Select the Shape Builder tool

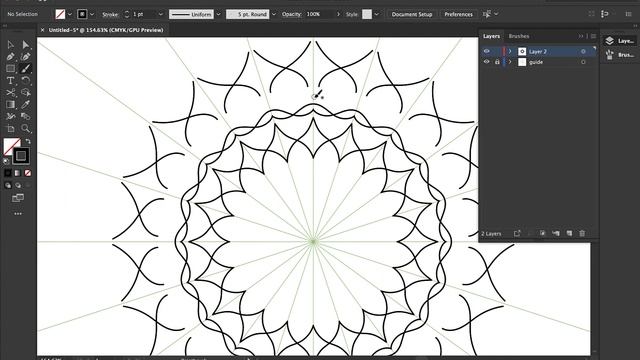coord(26,93)
